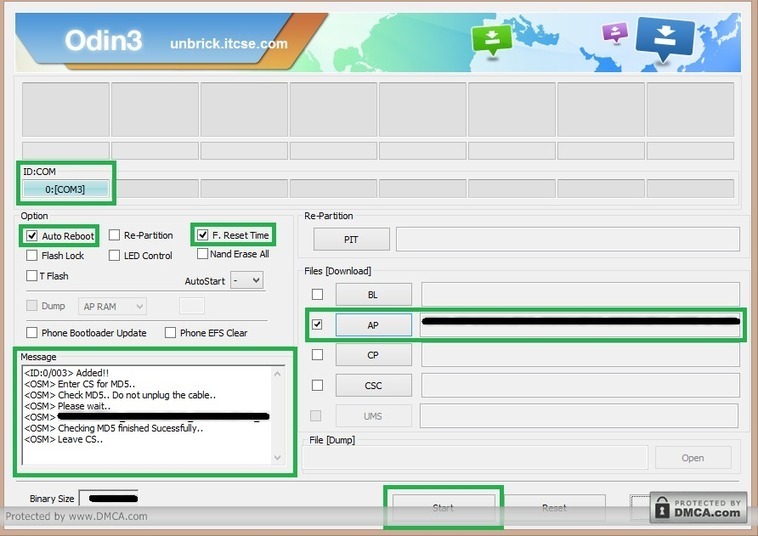
Task: Click the AP file button
Action: 374,325
